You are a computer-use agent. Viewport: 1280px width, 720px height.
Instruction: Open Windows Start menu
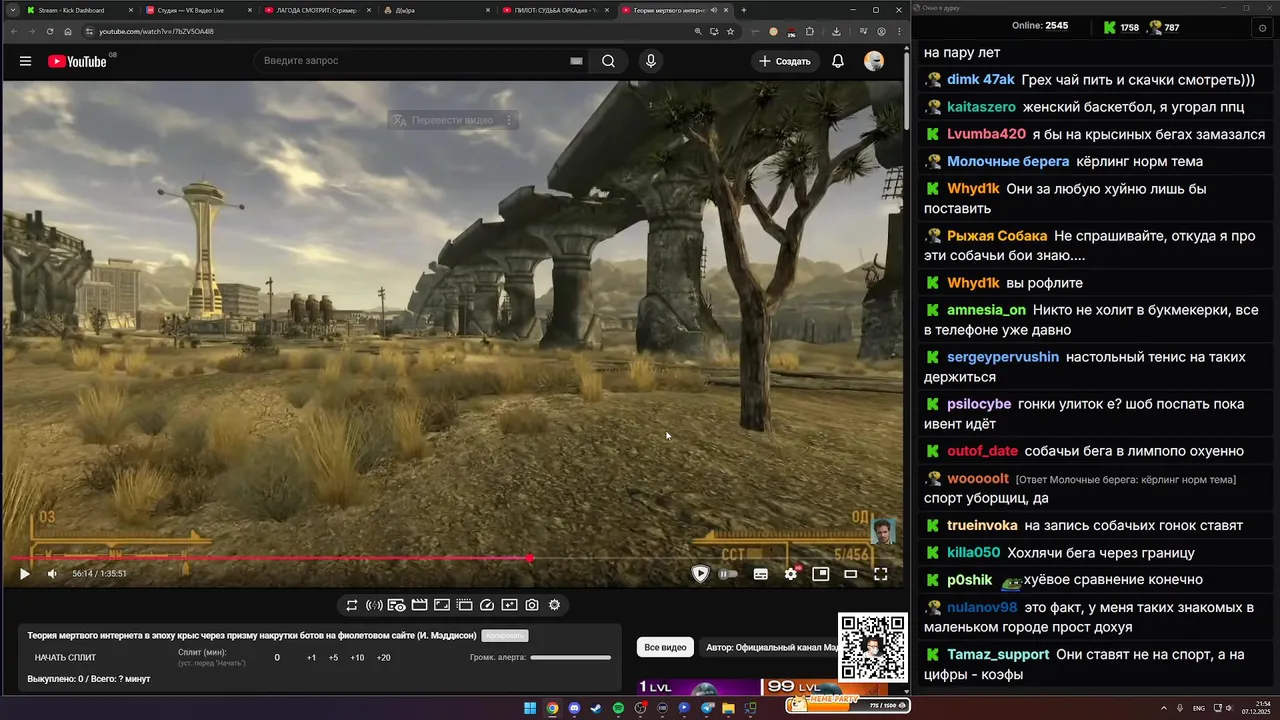coord(530,708)
